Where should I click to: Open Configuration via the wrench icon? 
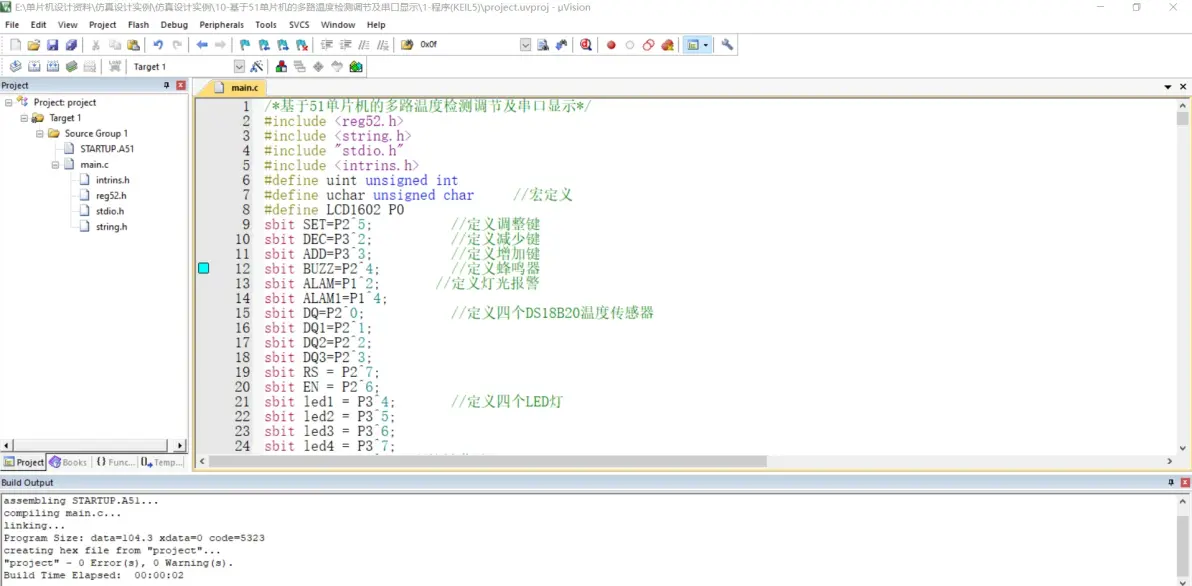coord(727,45)
